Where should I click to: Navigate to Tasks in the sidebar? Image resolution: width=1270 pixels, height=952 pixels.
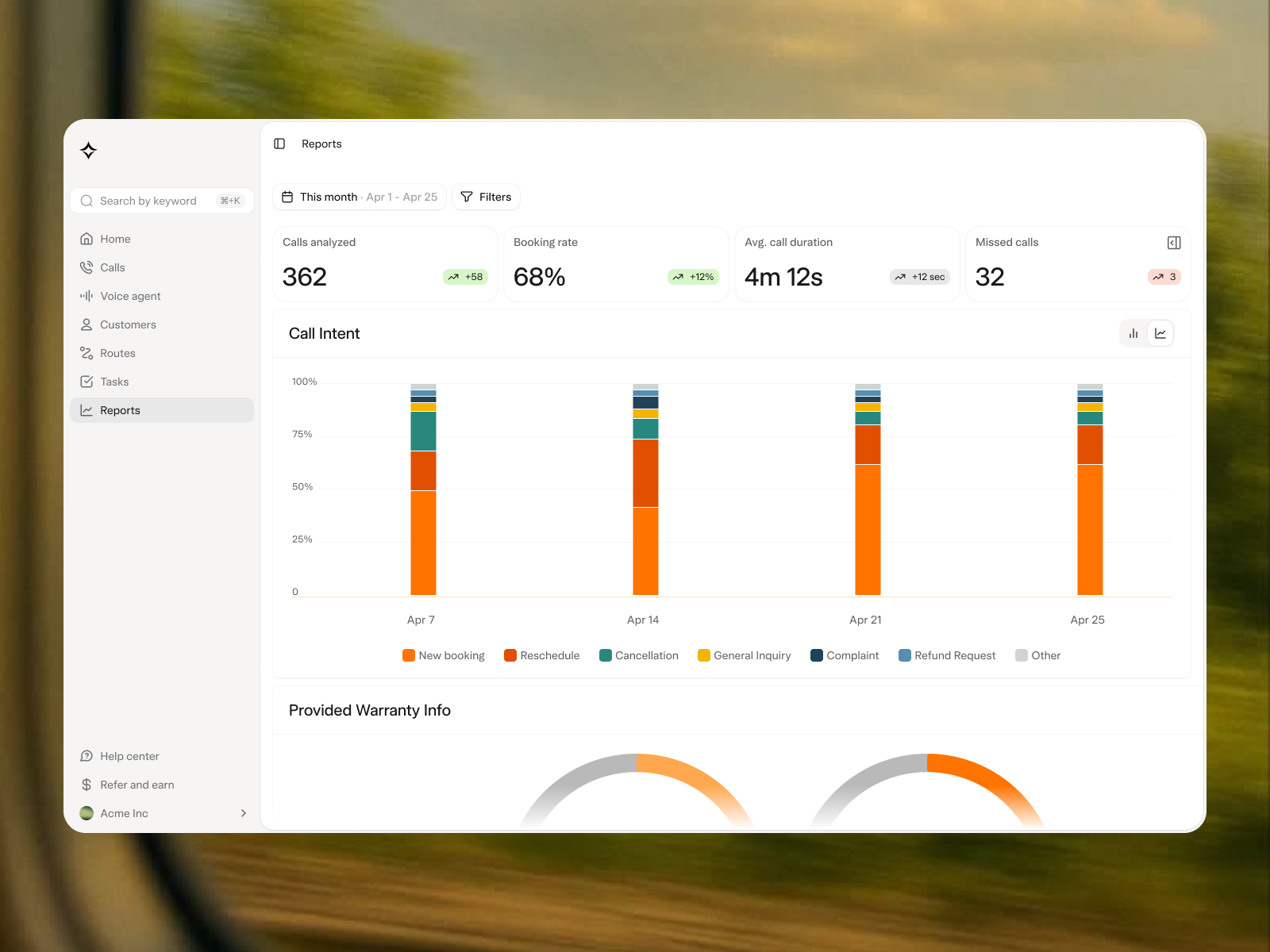coord(114,382)
